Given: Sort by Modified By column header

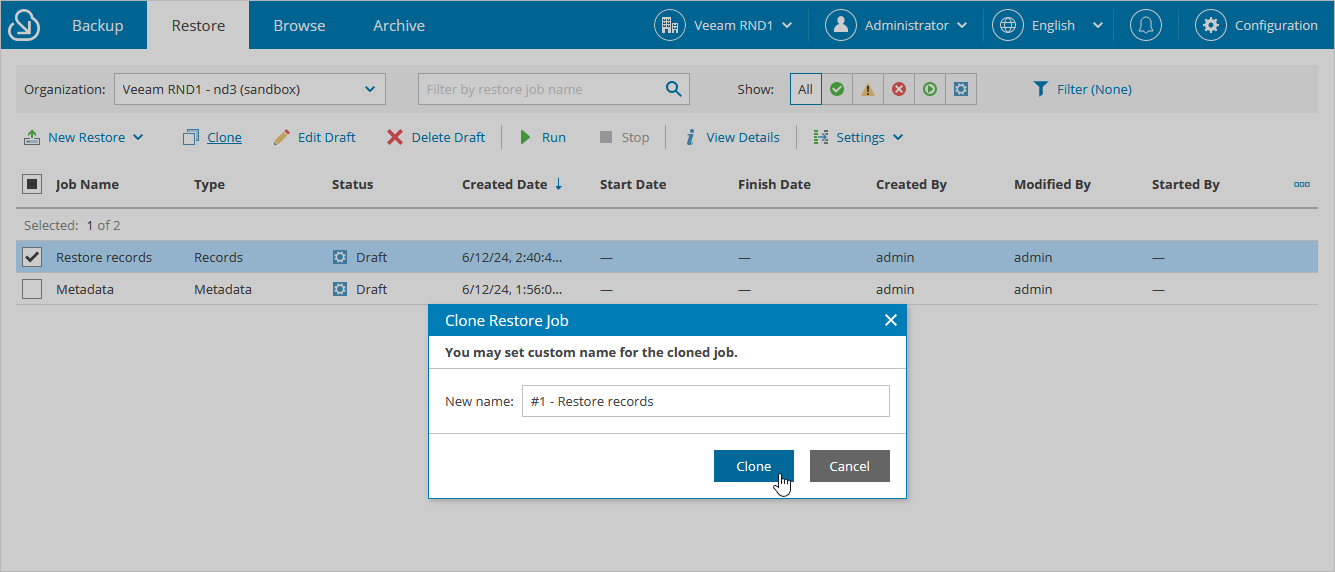Looking at the screenshot, I should coord(1052,184).
